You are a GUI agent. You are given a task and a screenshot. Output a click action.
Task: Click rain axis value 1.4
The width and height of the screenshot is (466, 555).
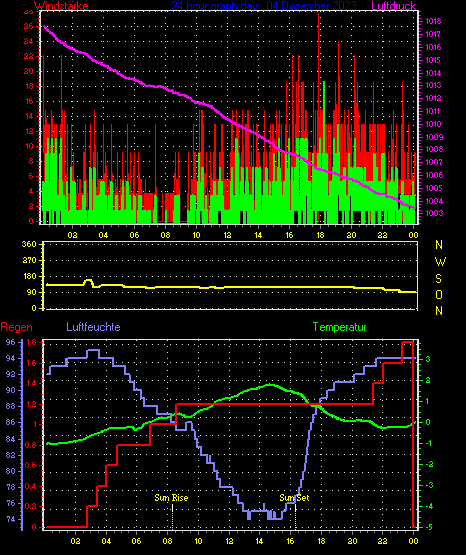(31, 383)
